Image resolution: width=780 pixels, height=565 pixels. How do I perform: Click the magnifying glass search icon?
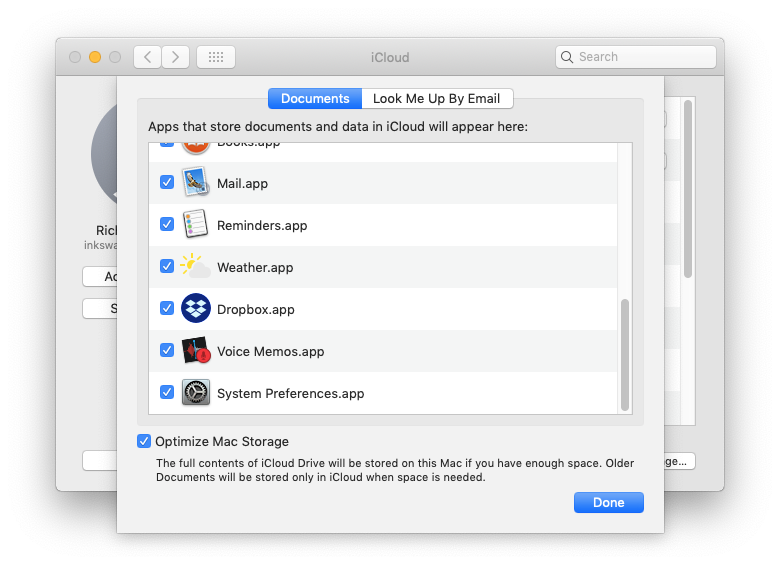coord(567,57)
